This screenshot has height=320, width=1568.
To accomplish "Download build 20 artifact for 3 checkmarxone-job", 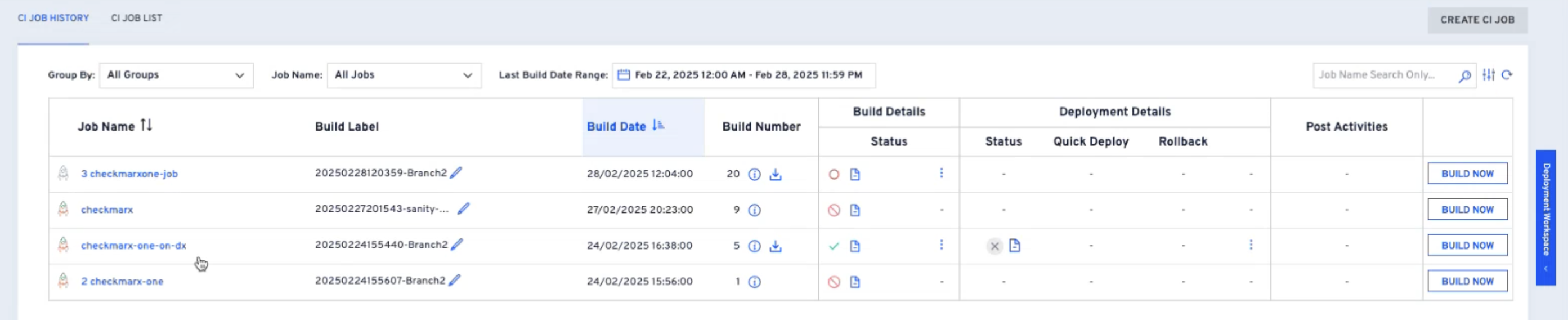I will [x=775, y=174].
